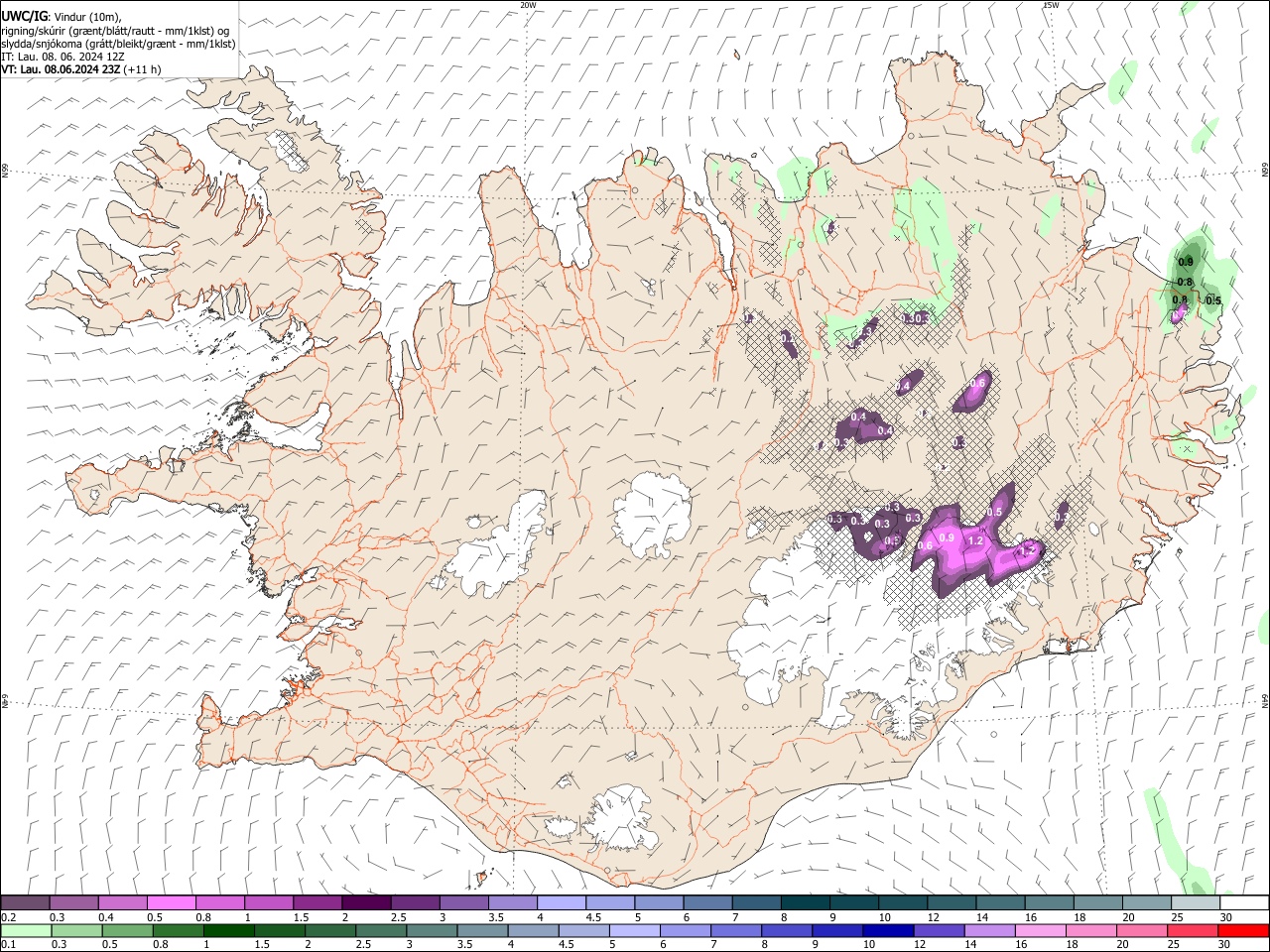The height and width of the screenshot is (952, 1270).
Task: Click the 1.5 label in the top legend row
Action: coord(301,917)
